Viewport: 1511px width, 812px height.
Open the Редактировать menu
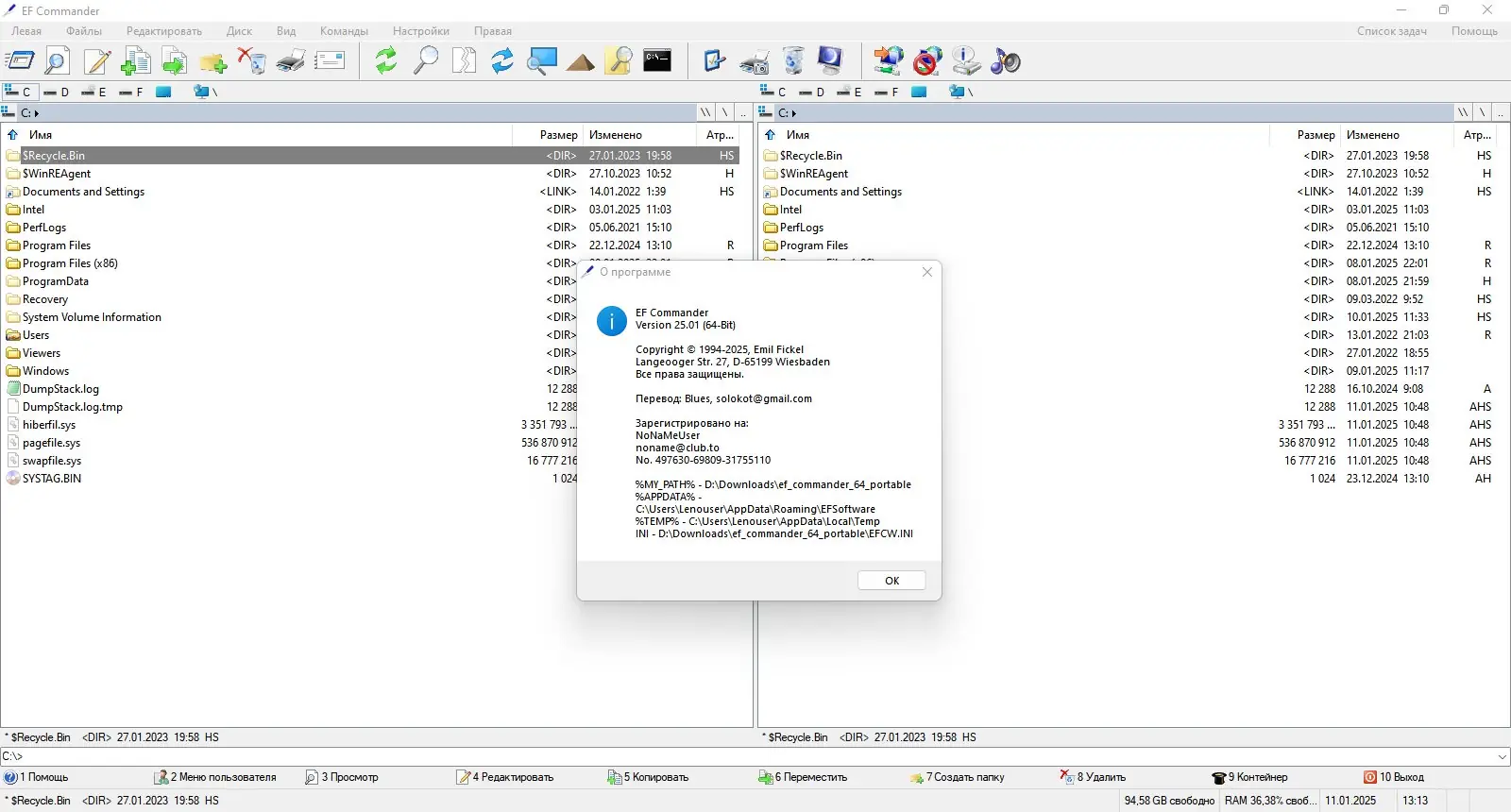[164, 31]
